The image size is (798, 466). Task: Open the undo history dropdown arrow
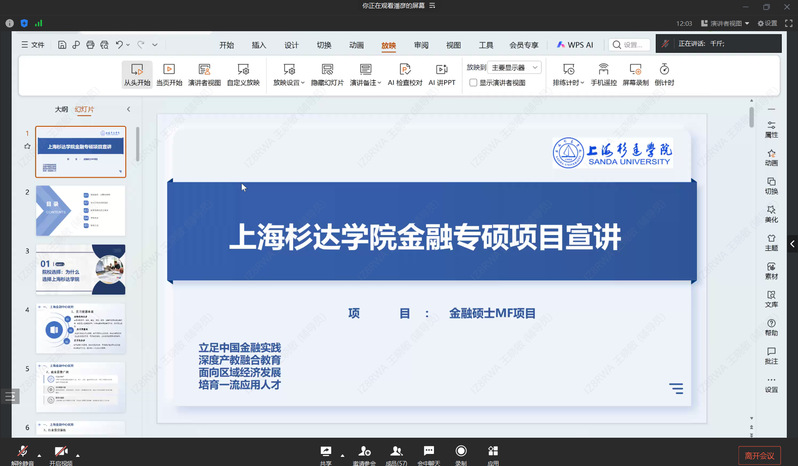pos(128,45)
